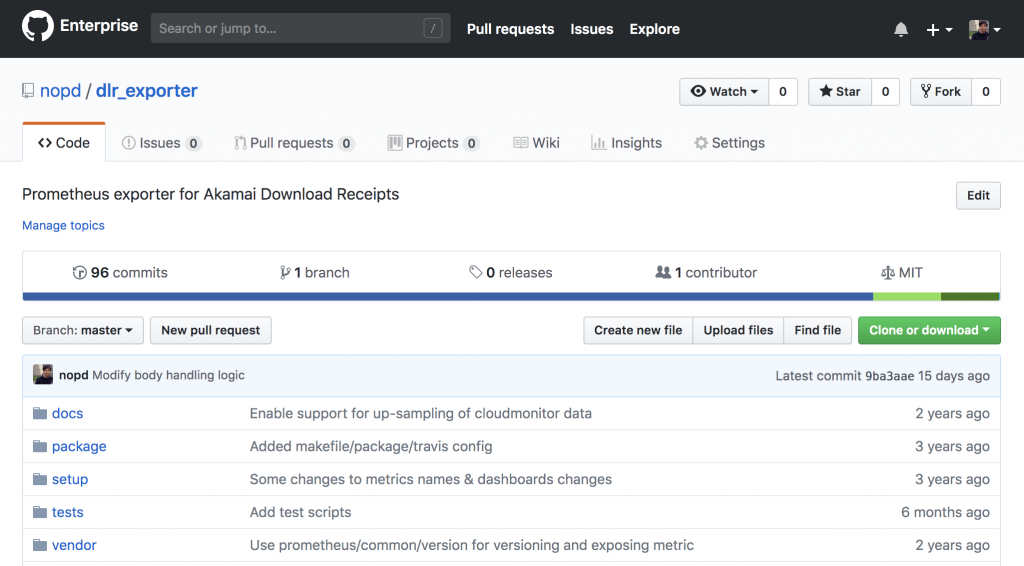Switch to the repository Issues tab
The height and width of the screenshot is (566, 1024).
click(161, 143)
